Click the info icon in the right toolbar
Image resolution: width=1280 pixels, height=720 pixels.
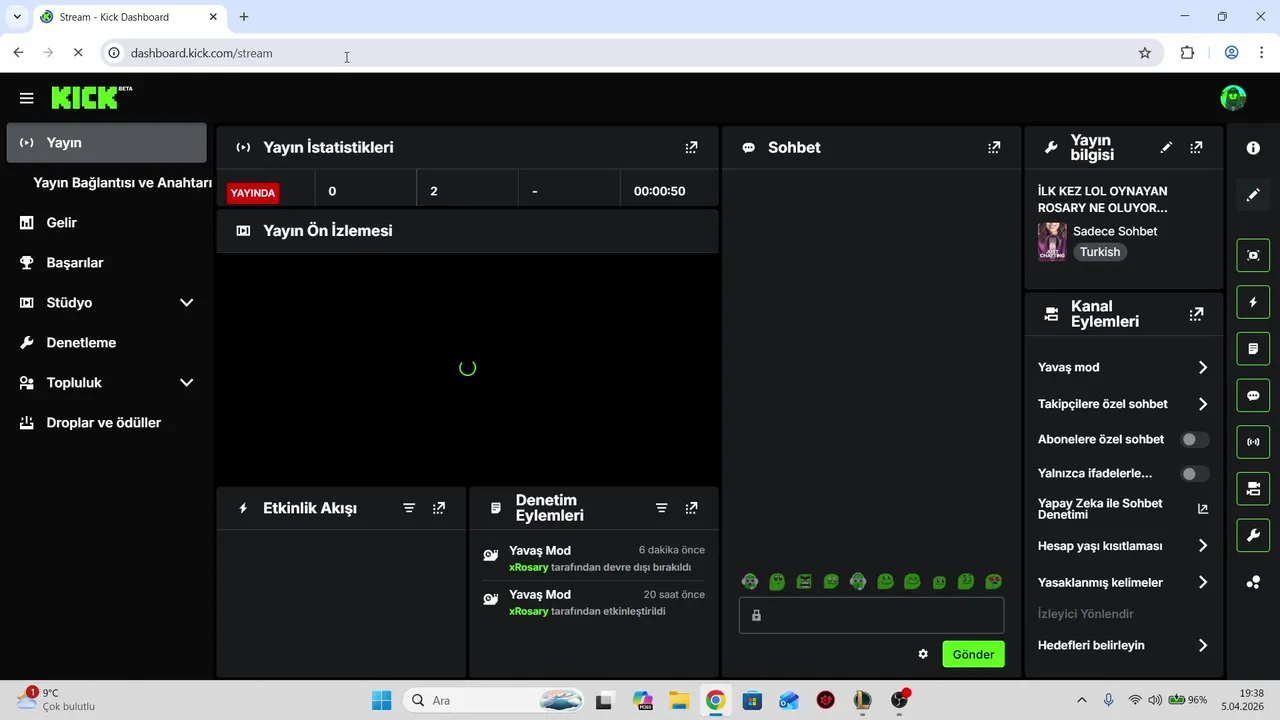[x=1253, y=148]
